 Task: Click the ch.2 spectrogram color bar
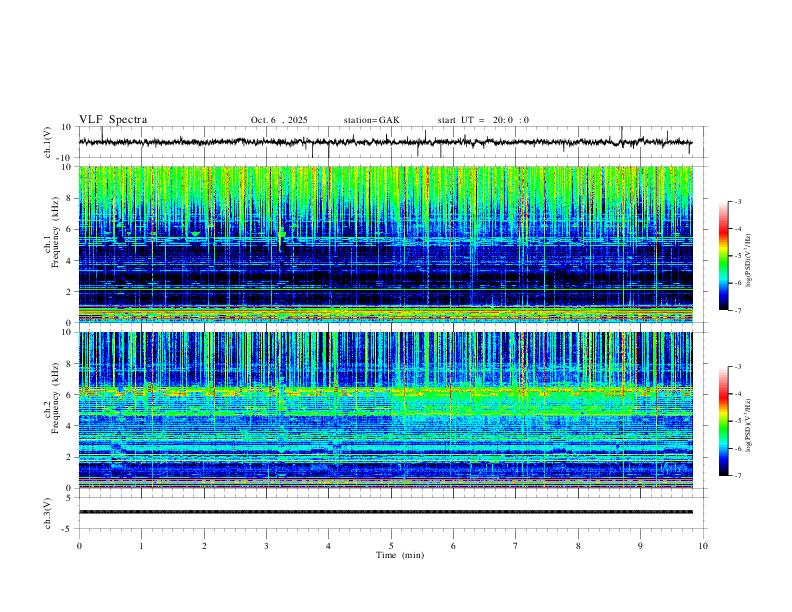724,421
